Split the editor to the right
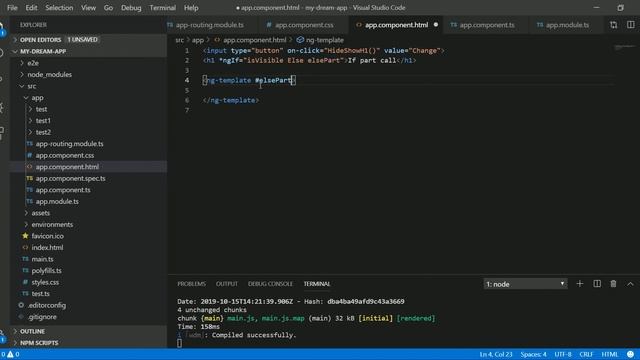The height and width of the screenshot is (360, 640). point(631,25)
